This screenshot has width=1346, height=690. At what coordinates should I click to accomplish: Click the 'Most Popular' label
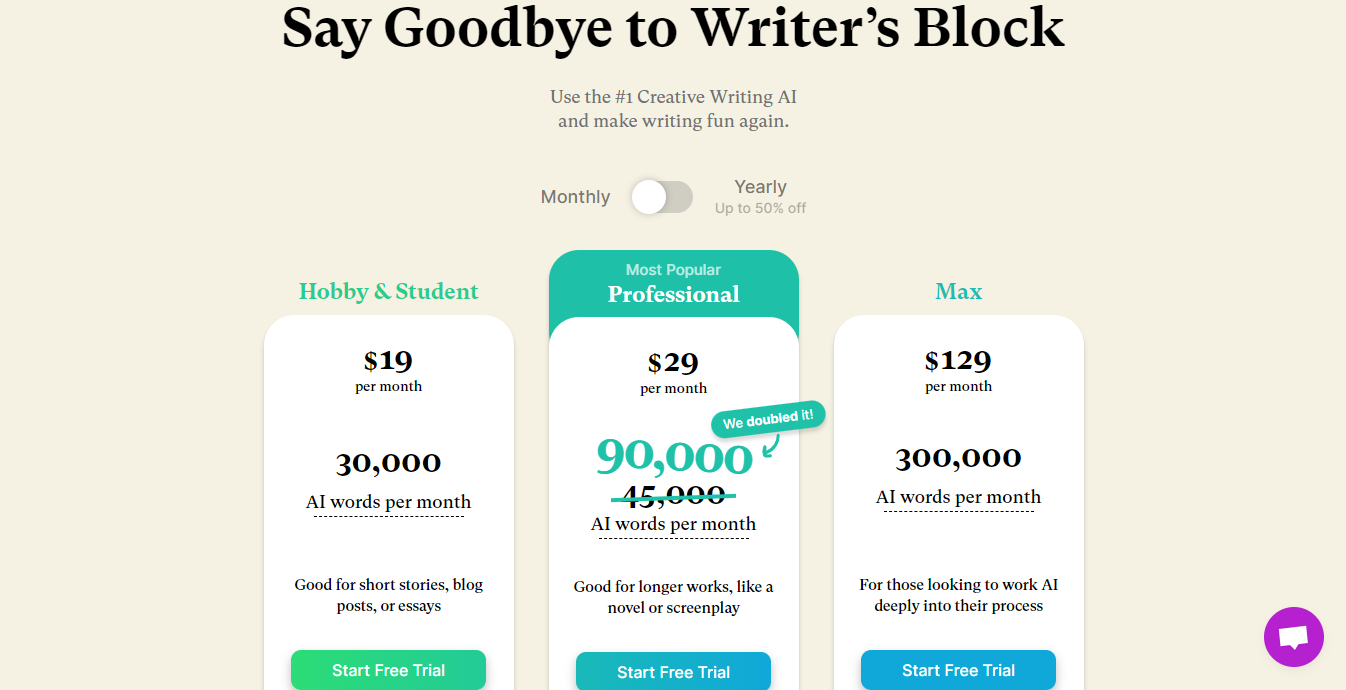(674, 269)
